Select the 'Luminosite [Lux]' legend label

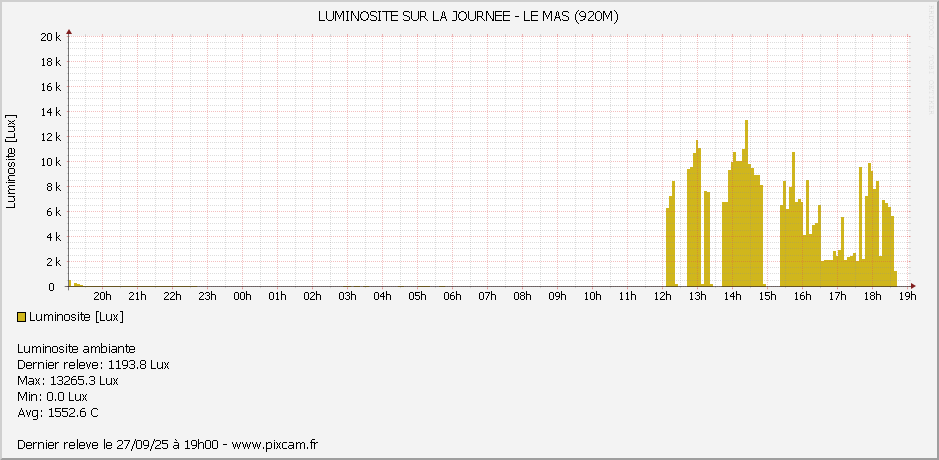76,317
